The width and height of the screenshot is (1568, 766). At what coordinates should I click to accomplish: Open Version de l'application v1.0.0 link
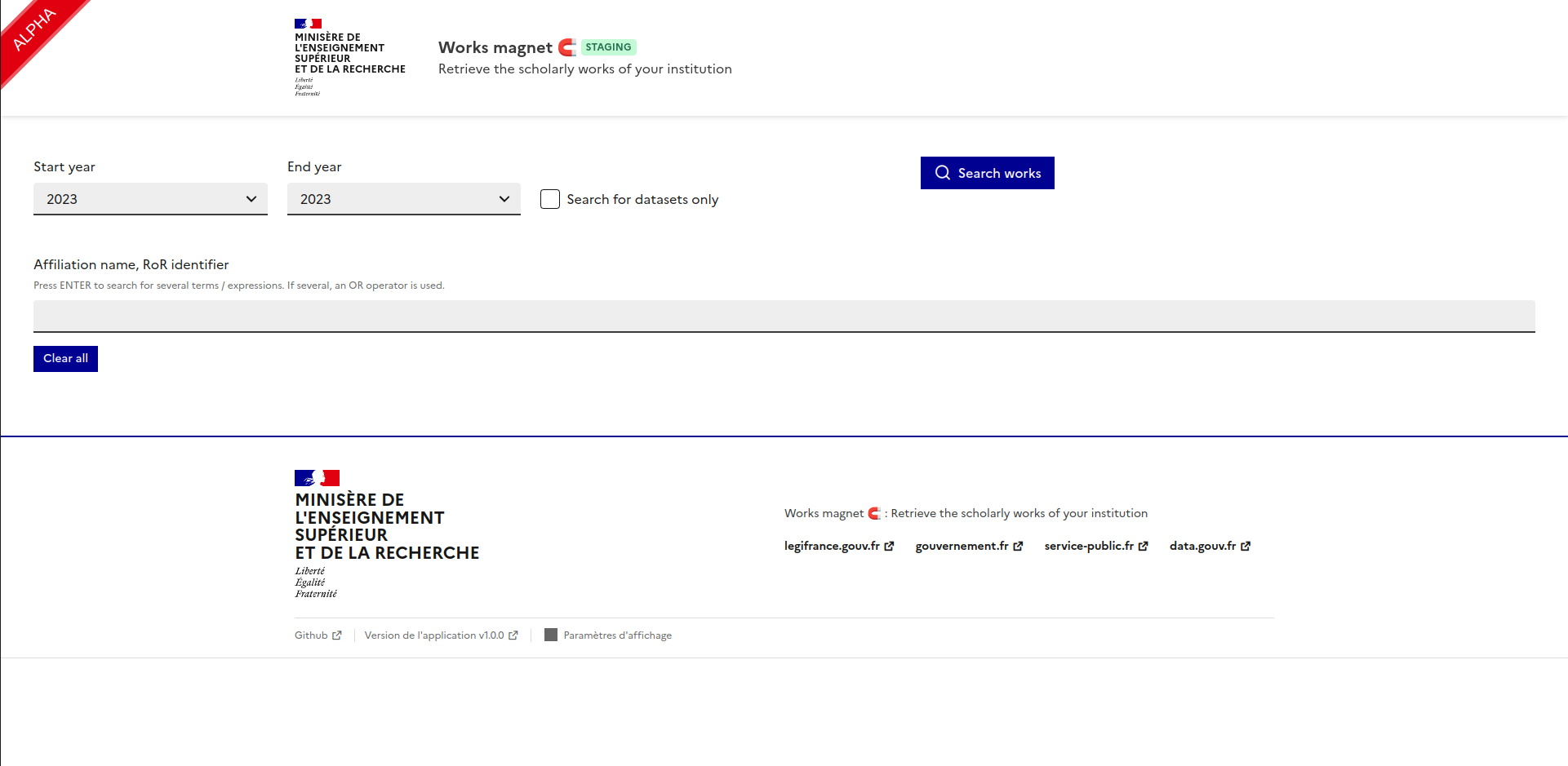click(434, 635)
